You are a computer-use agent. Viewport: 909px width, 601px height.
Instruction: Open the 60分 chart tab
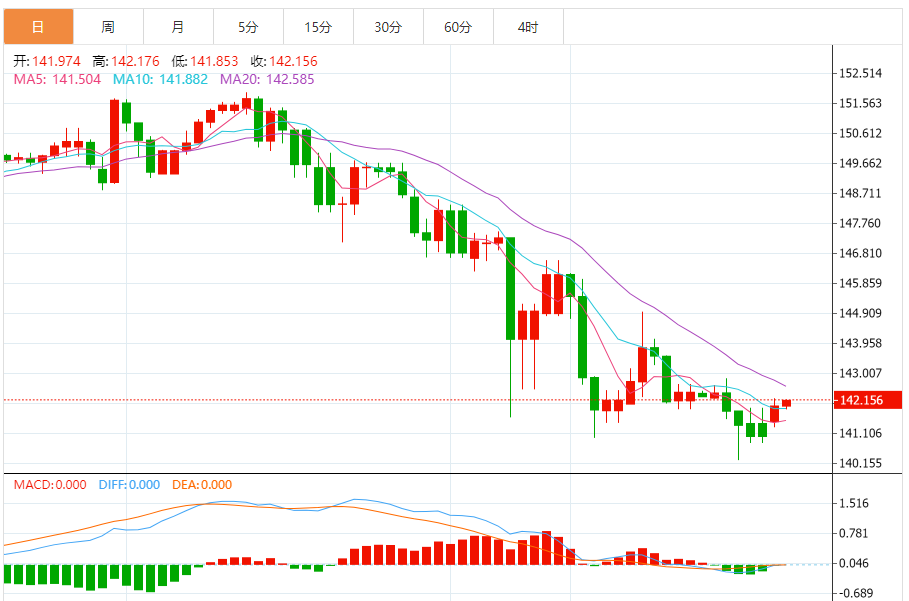[x=459, y=27]
